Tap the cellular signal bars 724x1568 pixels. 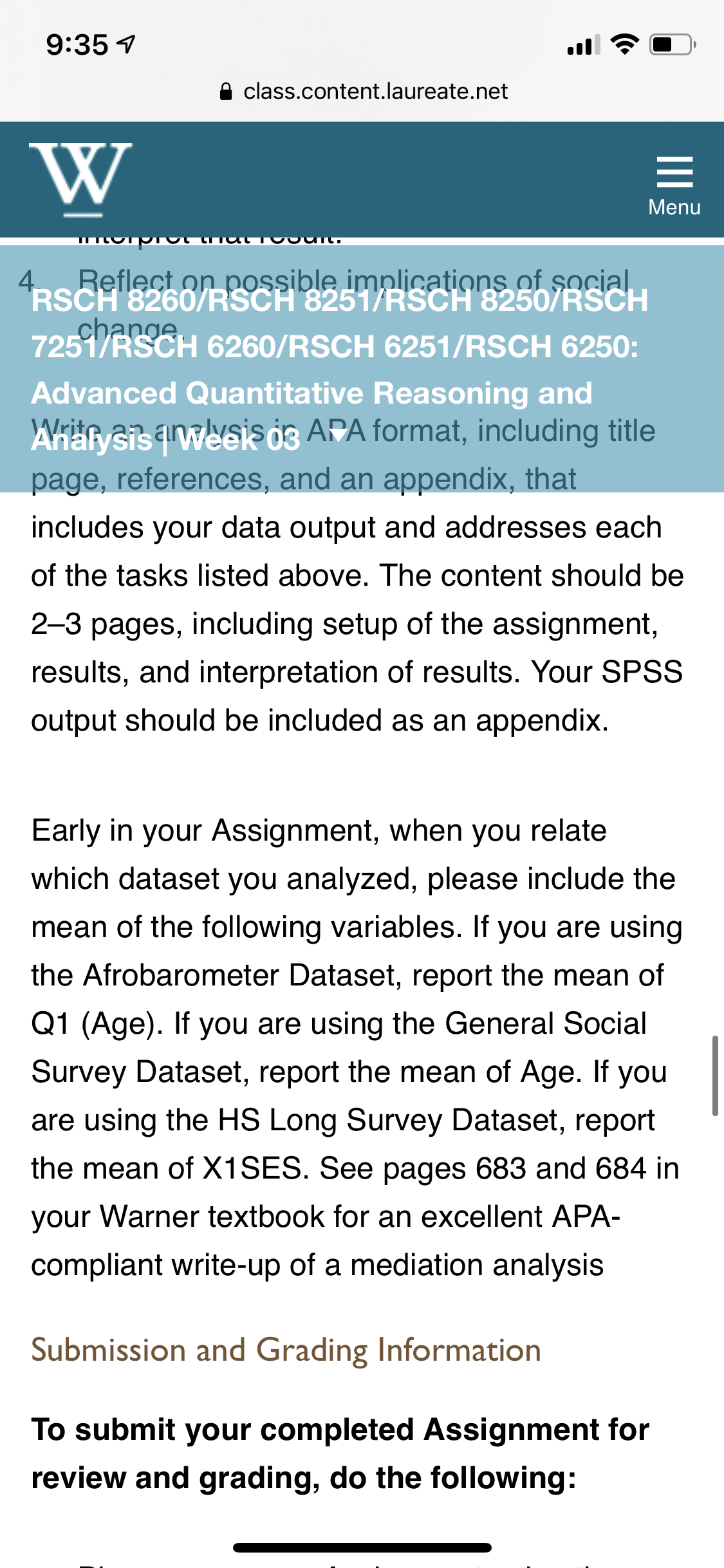pos(584,45)
